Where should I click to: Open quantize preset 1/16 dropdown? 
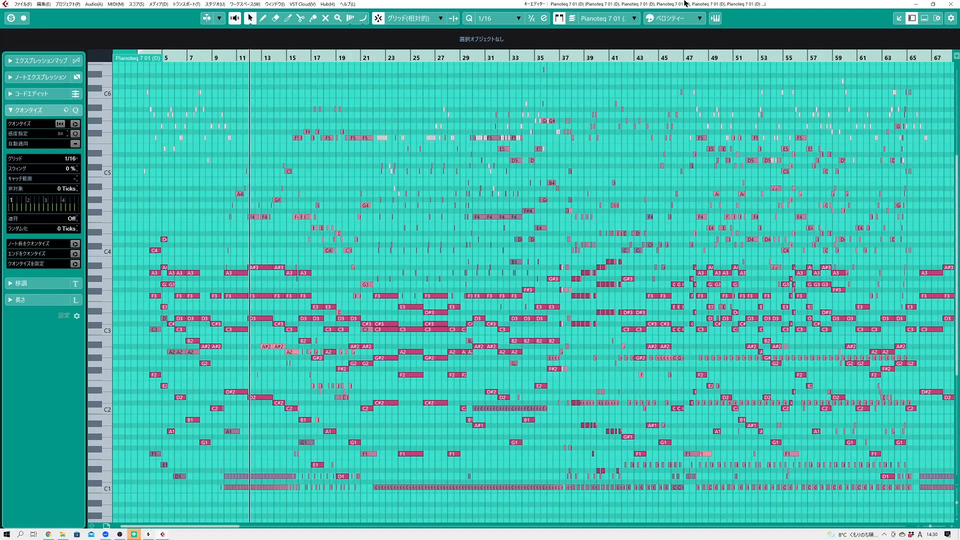click(x=500, y=18)
